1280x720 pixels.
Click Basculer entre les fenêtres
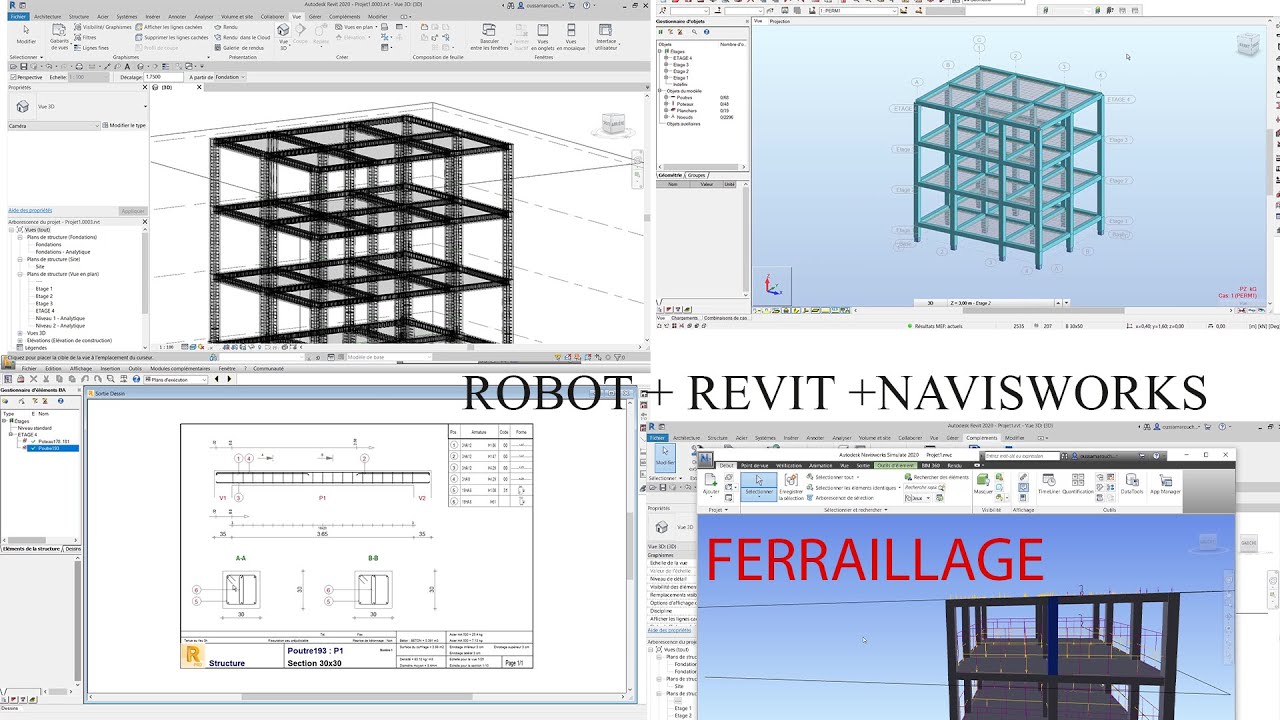point(490,37)
